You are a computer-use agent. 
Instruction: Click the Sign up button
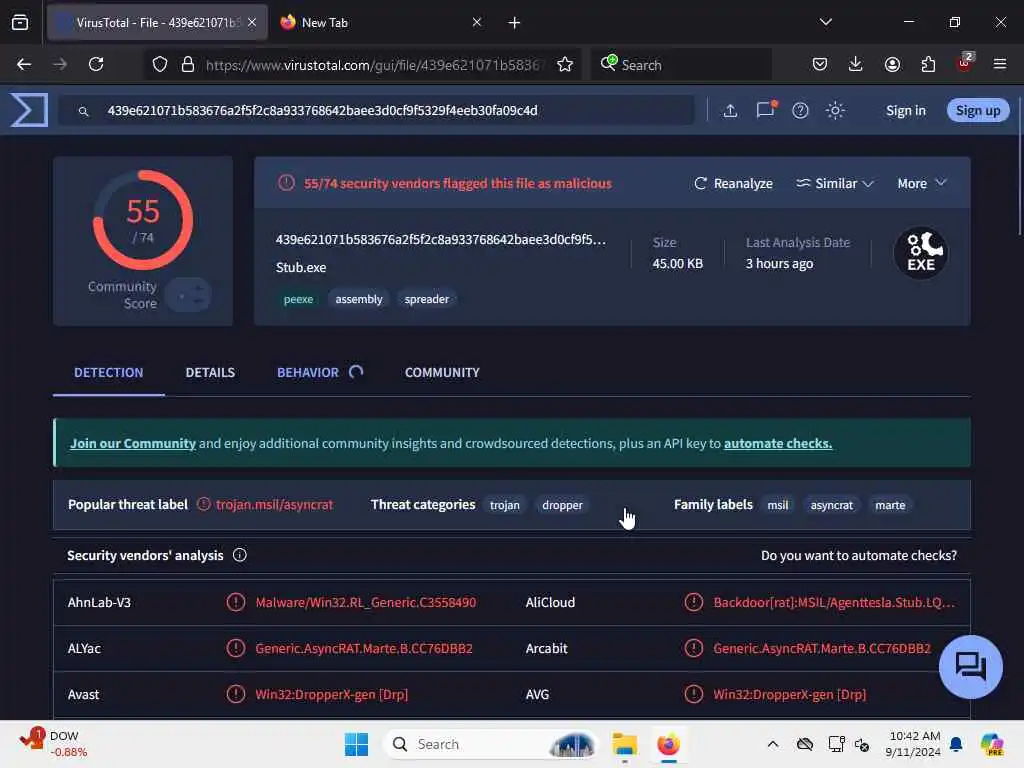978,110
